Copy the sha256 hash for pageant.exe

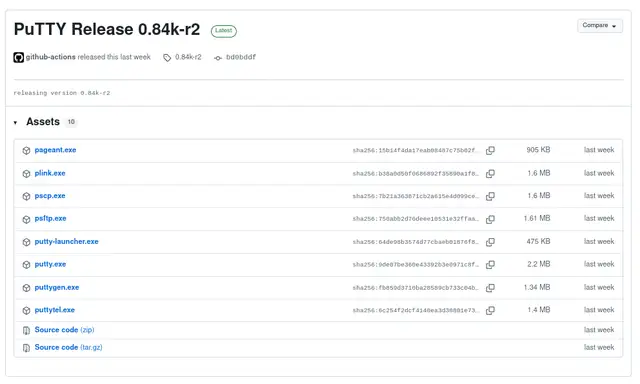490,151
